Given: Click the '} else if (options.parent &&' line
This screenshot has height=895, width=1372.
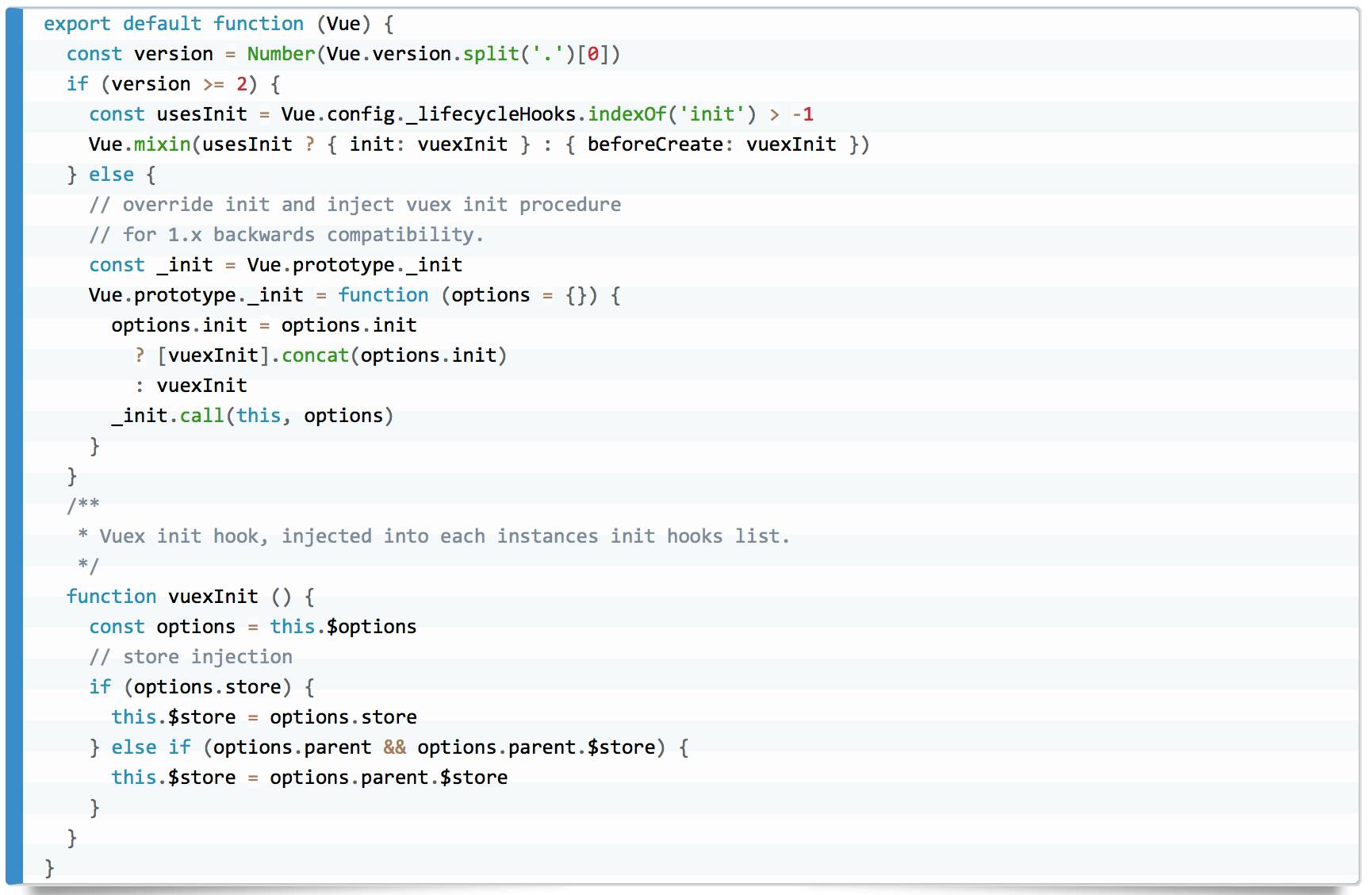Looking at the screenshot, I should click(x=389, y=747).
